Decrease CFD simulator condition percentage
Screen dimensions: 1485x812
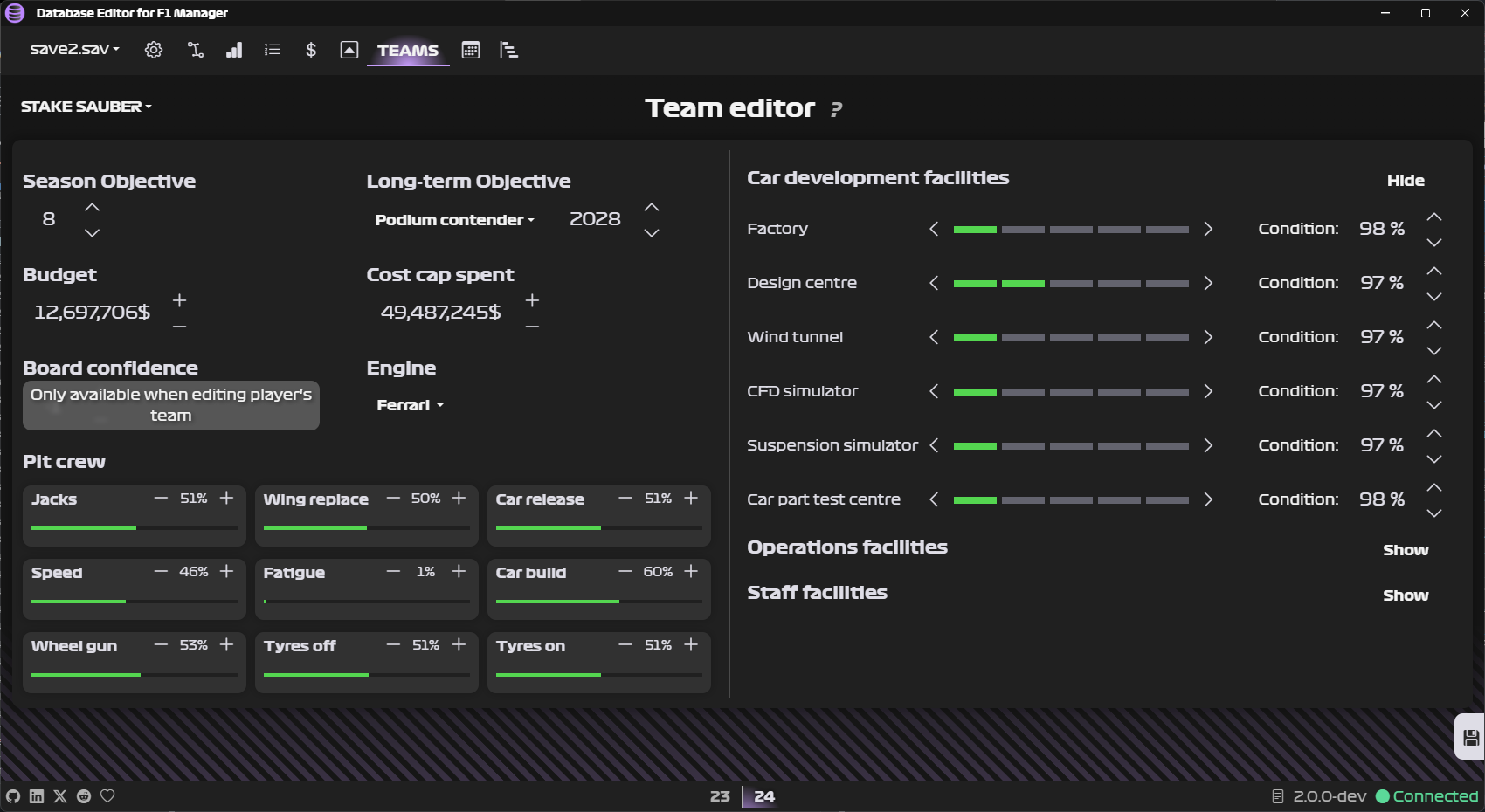pos(1434,405)
